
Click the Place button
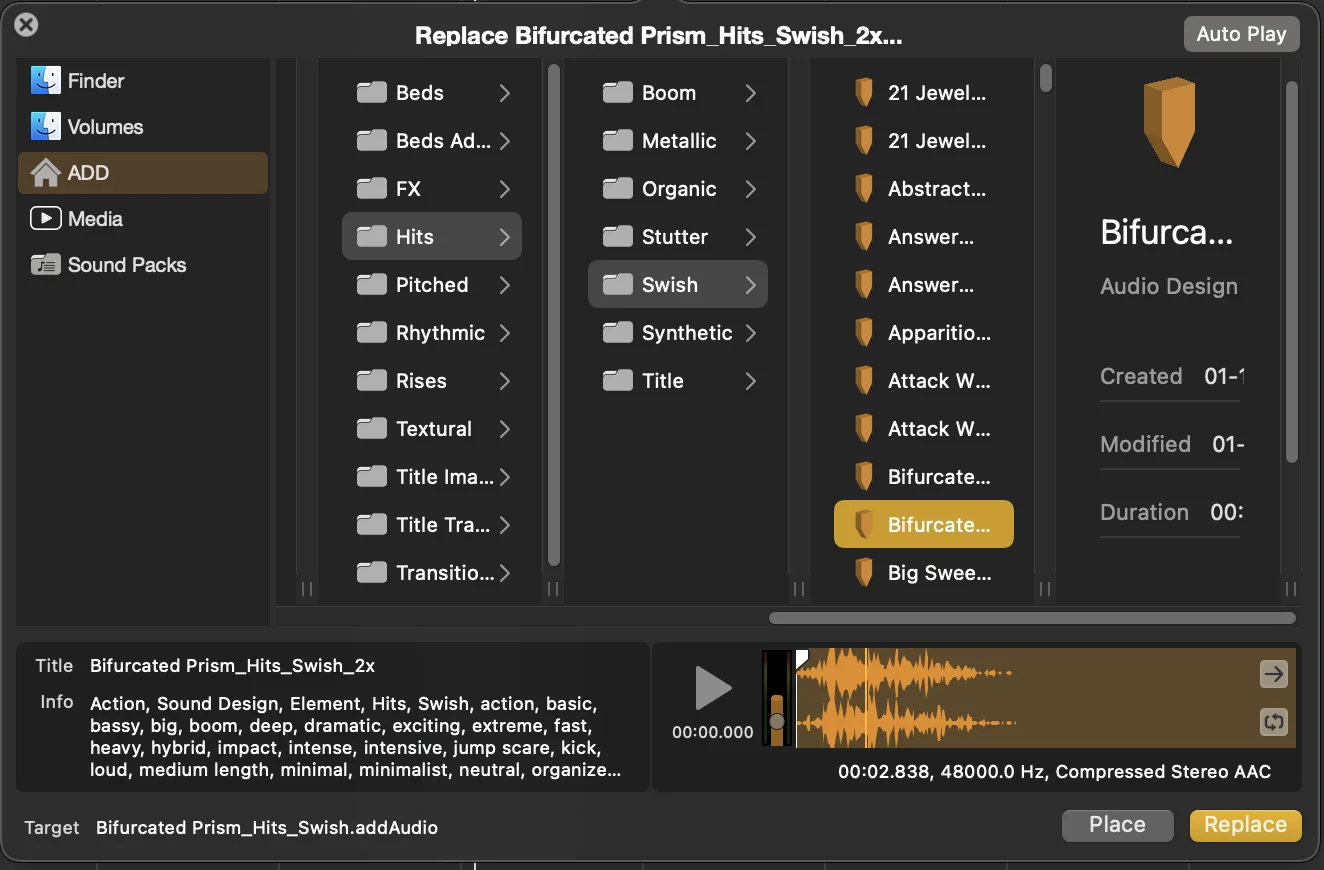click(1117, 825)
